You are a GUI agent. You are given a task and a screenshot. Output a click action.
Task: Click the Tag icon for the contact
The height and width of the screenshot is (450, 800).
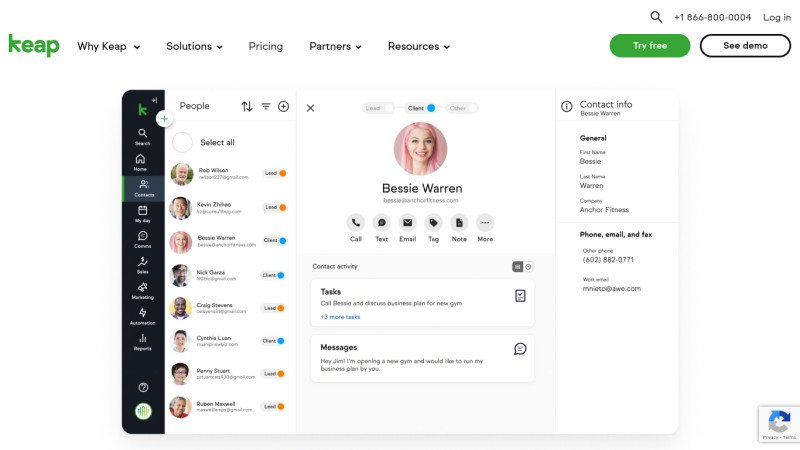[x=433, y=223]
